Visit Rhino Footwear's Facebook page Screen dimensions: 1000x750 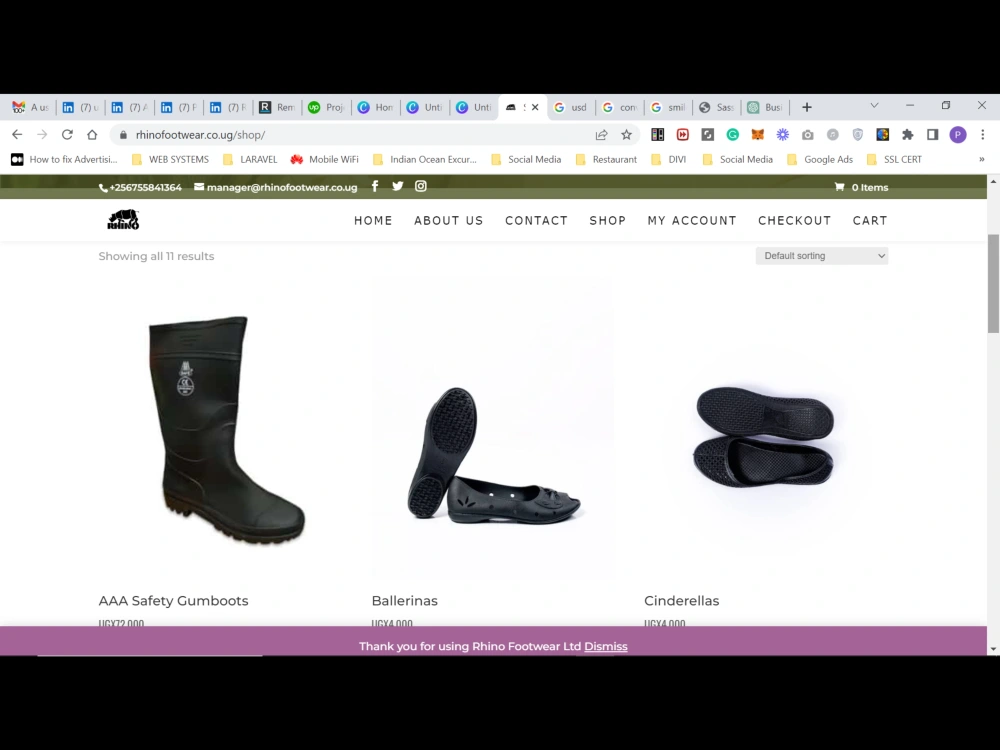click(375, 186)
